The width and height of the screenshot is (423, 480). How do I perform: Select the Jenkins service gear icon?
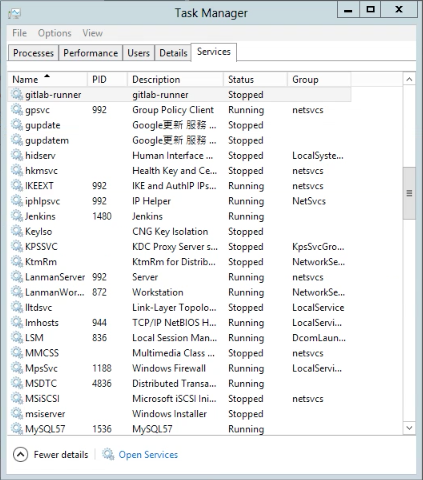[17, 216]
